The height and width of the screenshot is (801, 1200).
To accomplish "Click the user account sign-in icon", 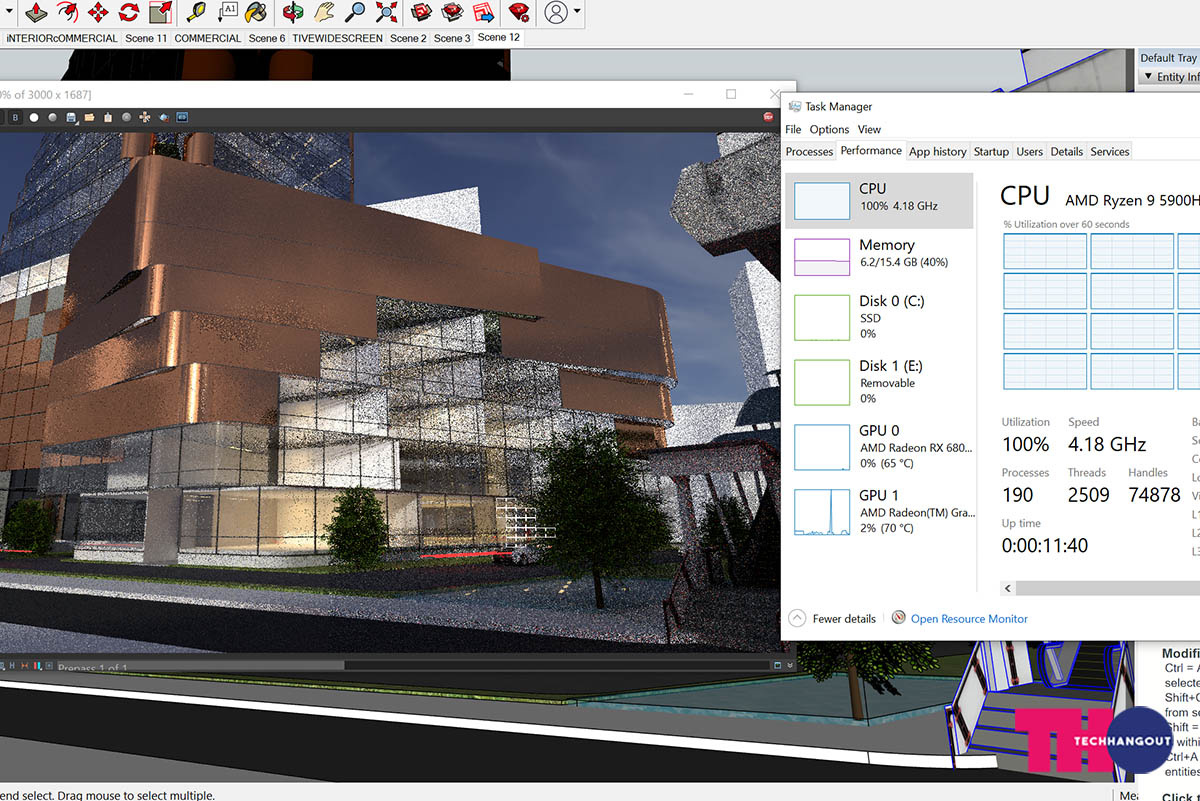I will [556, 13].
